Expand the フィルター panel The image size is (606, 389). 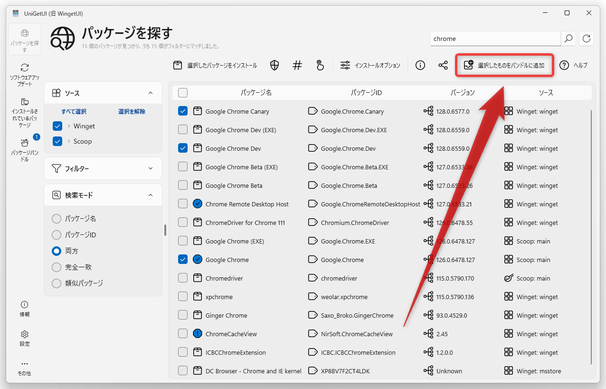(150, 168)
